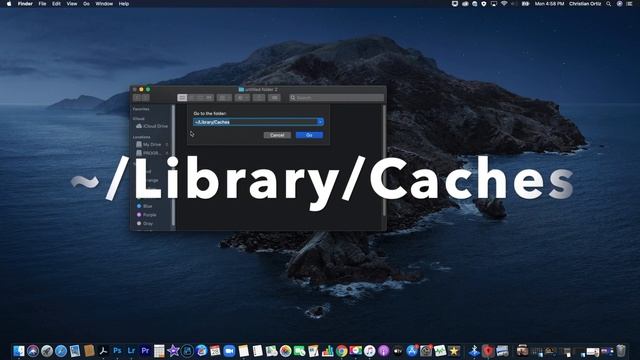Select the Gray tag in sidebar
The height and width of the screenshot is (360, 640).
[x=145, y=224]
